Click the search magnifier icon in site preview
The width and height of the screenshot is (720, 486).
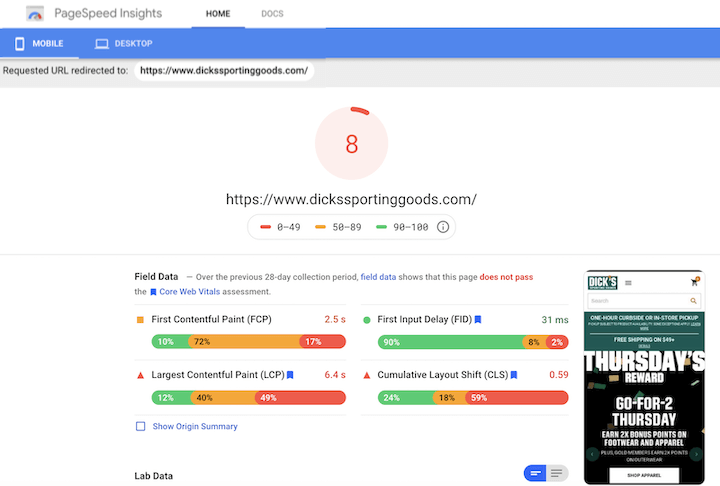tap(693, 301)
